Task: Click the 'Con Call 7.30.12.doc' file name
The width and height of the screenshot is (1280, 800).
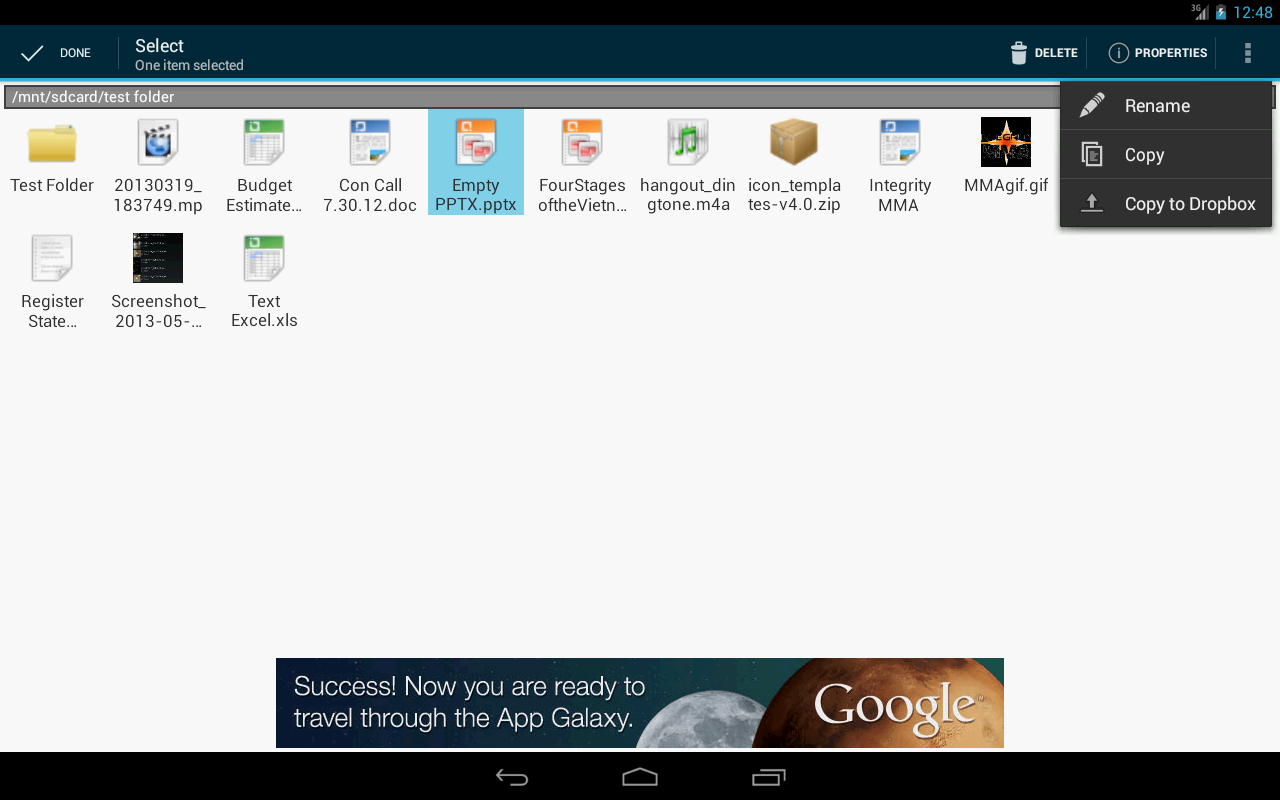Action: pyautogui.click(x=370, y=195)
